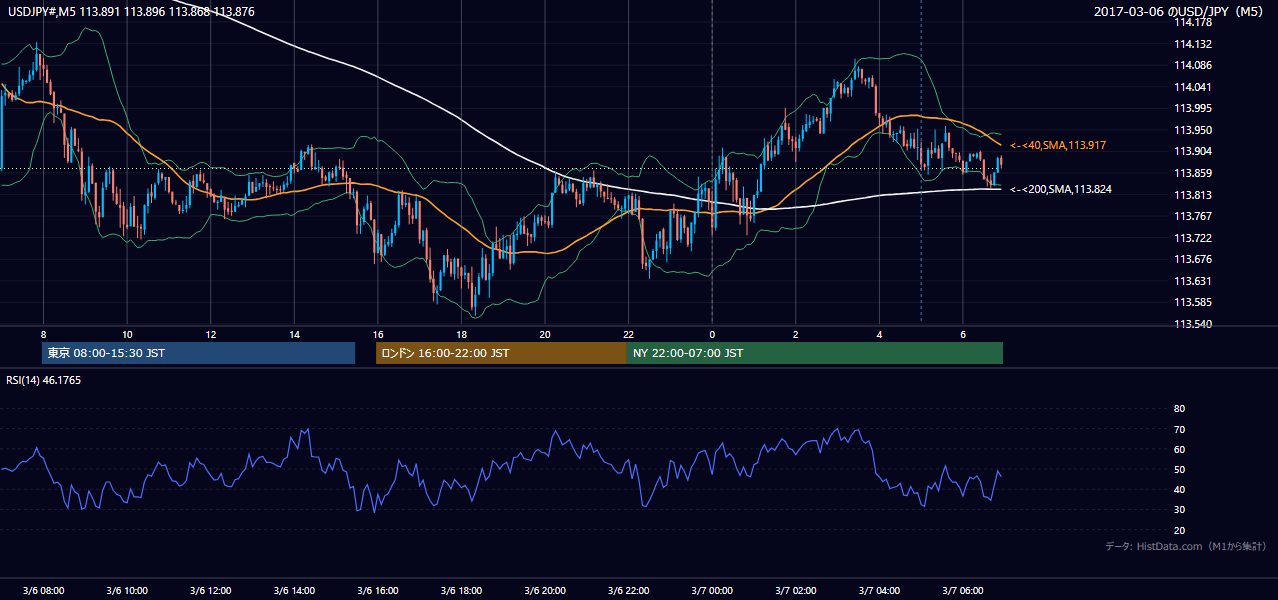1278x600 pixels.
Task: Click midnight hour label 0 below price chart
Action: pos(712,334)
